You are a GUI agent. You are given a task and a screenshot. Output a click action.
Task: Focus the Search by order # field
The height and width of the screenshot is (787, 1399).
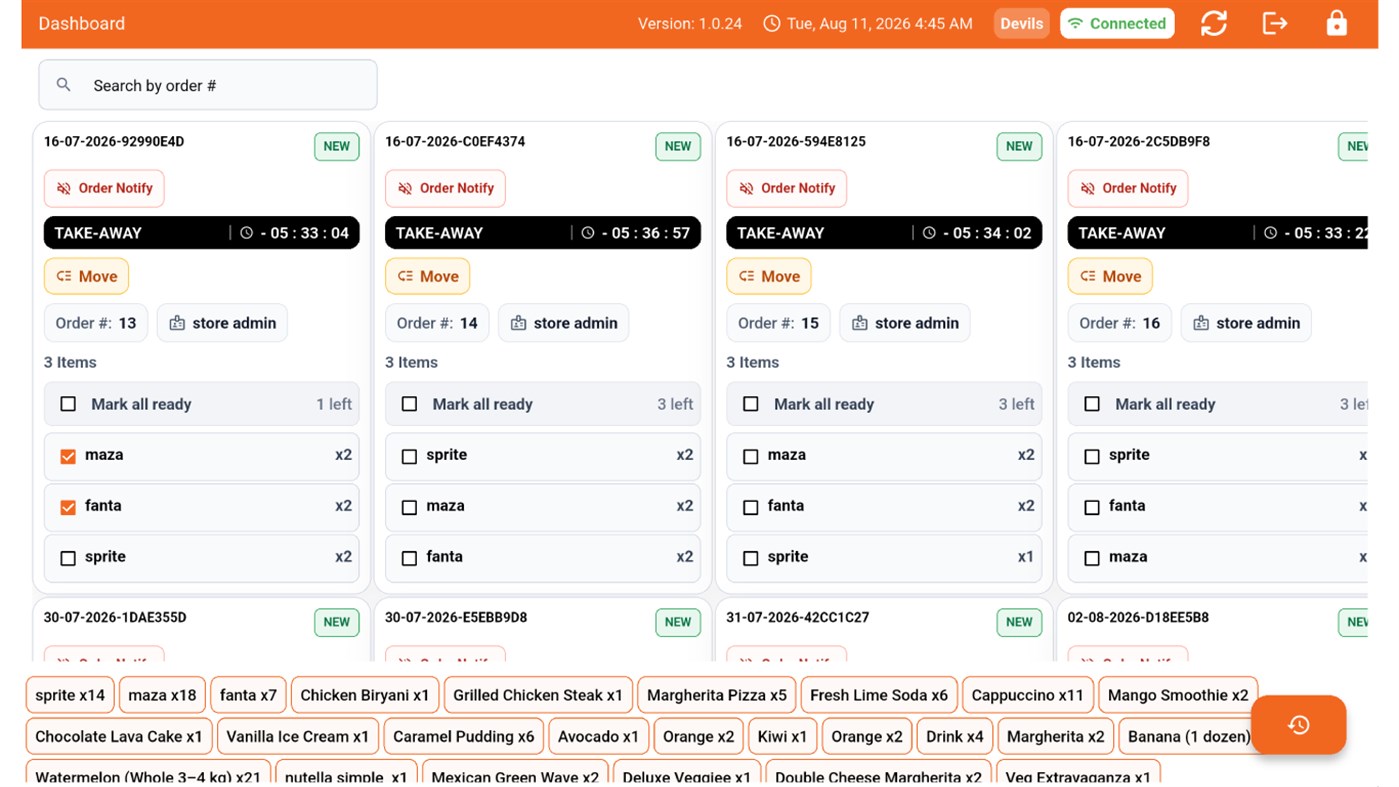pos(208,85)
